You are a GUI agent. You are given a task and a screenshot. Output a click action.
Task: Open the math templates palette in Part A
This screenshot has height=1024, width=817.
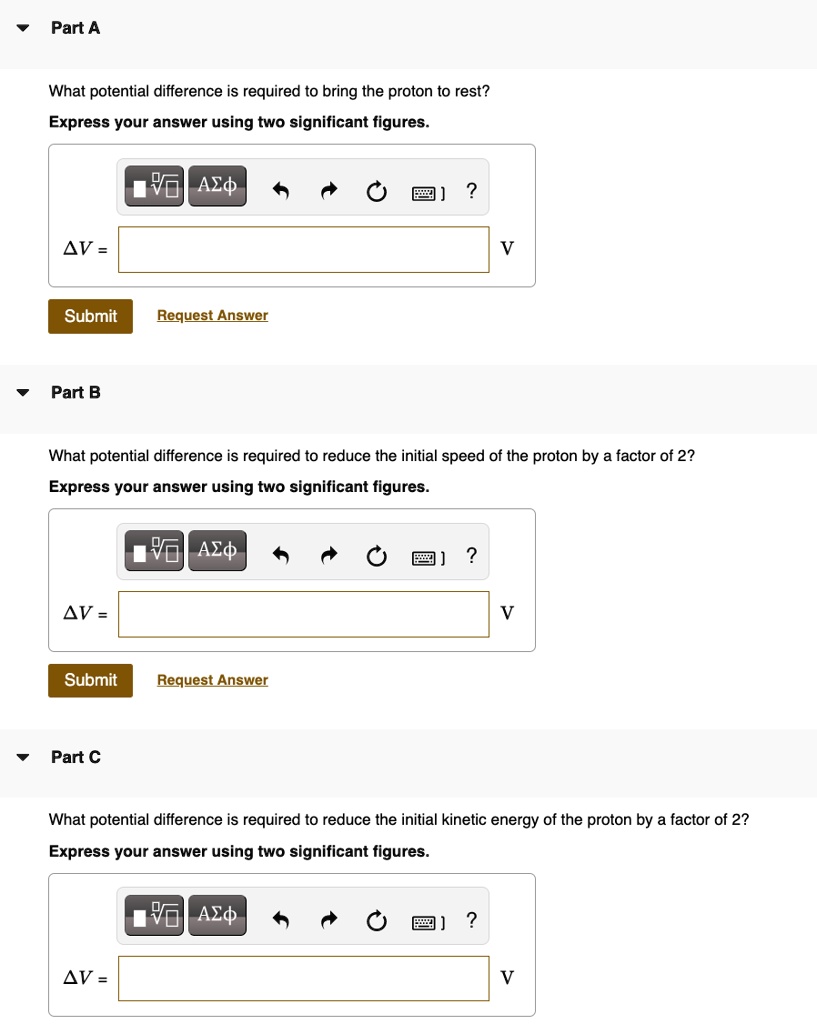click(x=152, y=185)
